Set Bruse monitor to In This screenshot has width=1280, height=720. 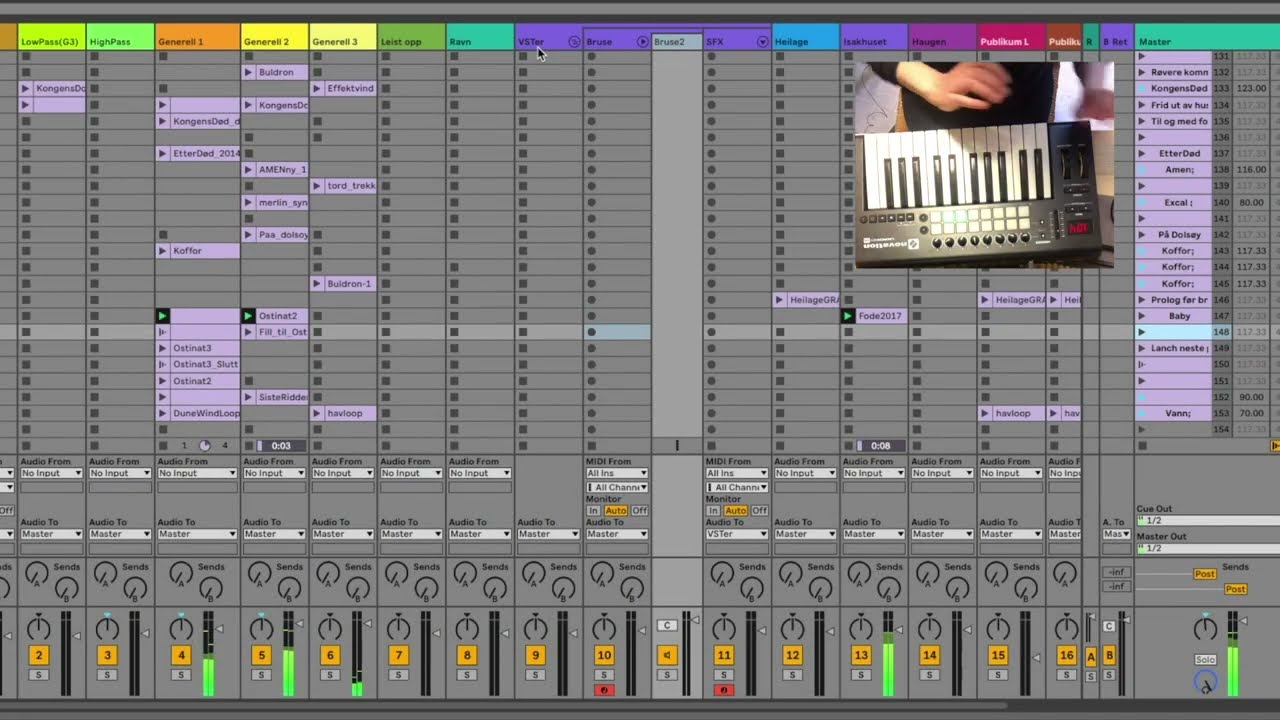pos(593,511)
